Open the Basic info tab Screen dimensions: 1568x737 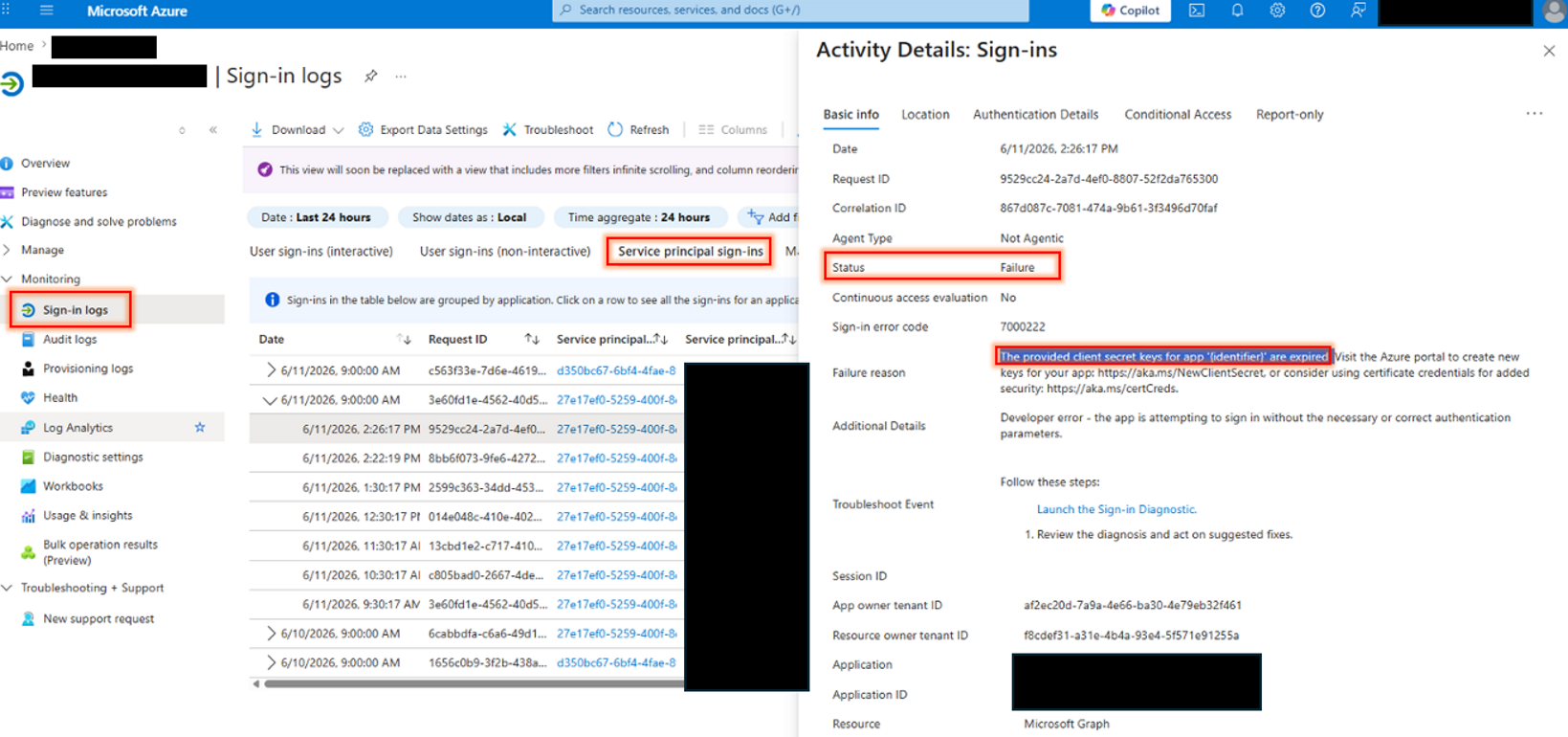click(x=850, y=115)
